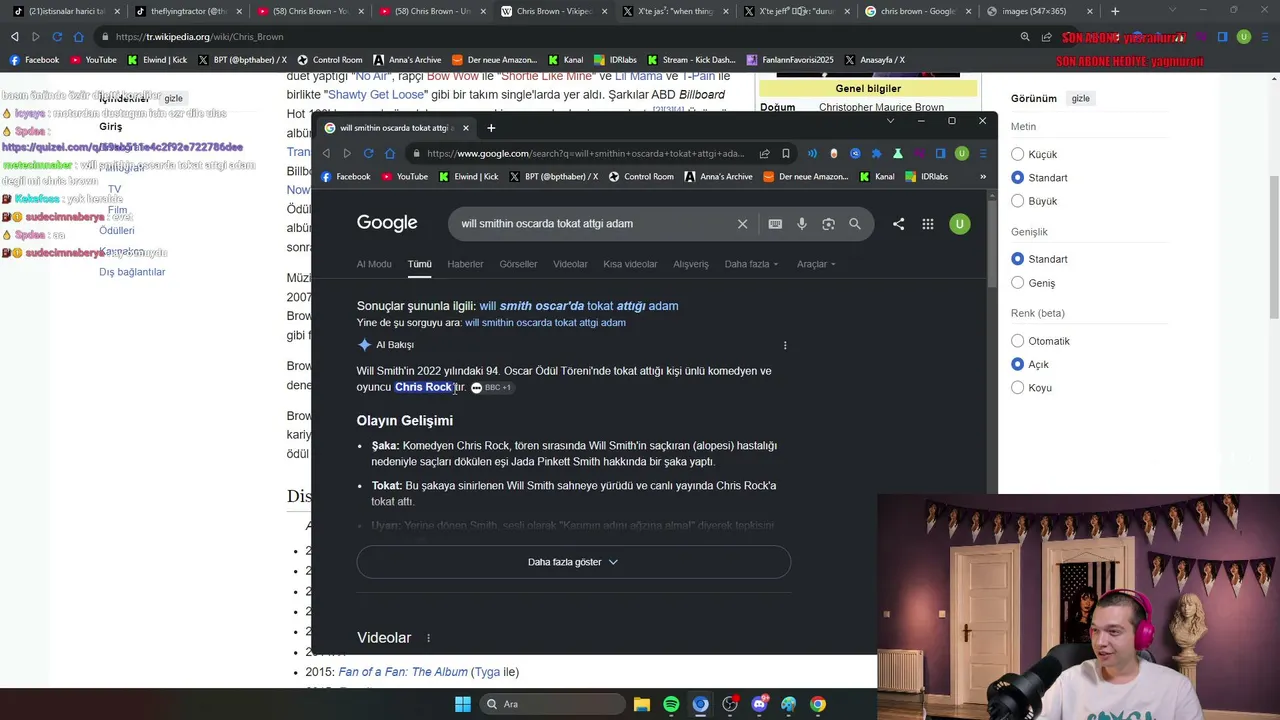1280x720 pixels.
Task: Open 'Fan of a Fan: The Album' link
Action: [x=403, y=672]
